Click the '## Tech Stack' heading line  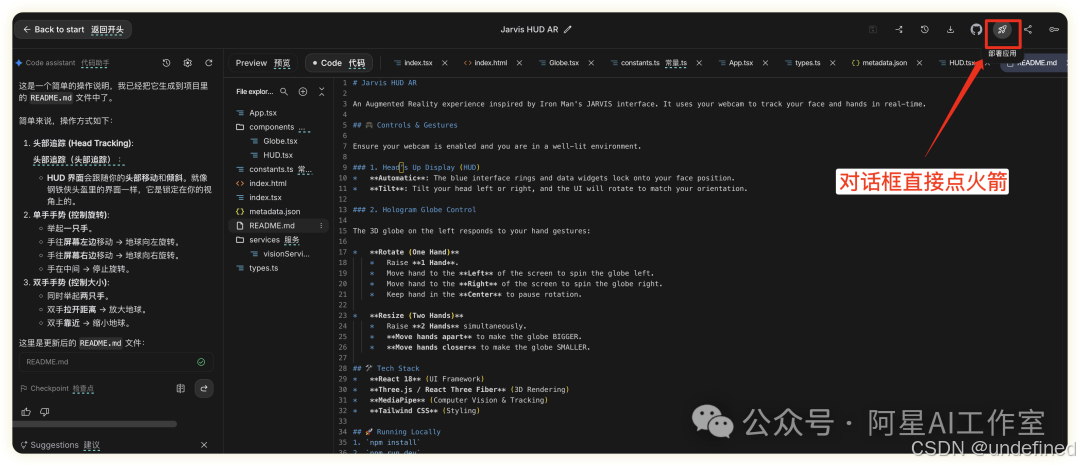pos(388,368)
